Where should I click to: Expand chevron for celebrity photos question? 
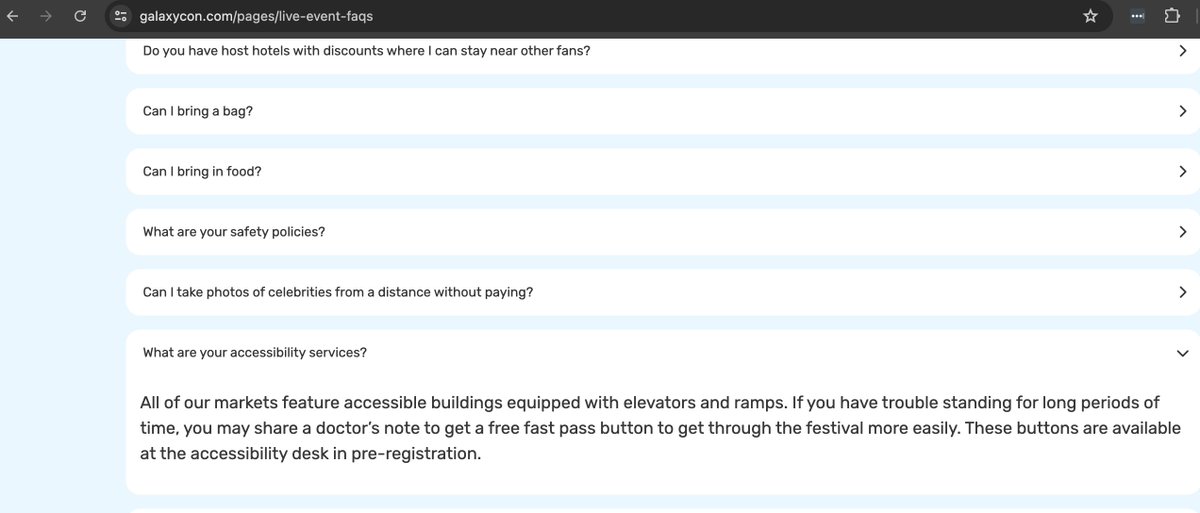[x=1182, y=292]
